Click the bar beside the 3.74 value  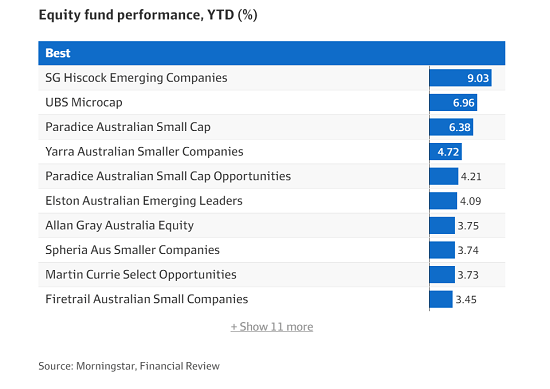442,250
